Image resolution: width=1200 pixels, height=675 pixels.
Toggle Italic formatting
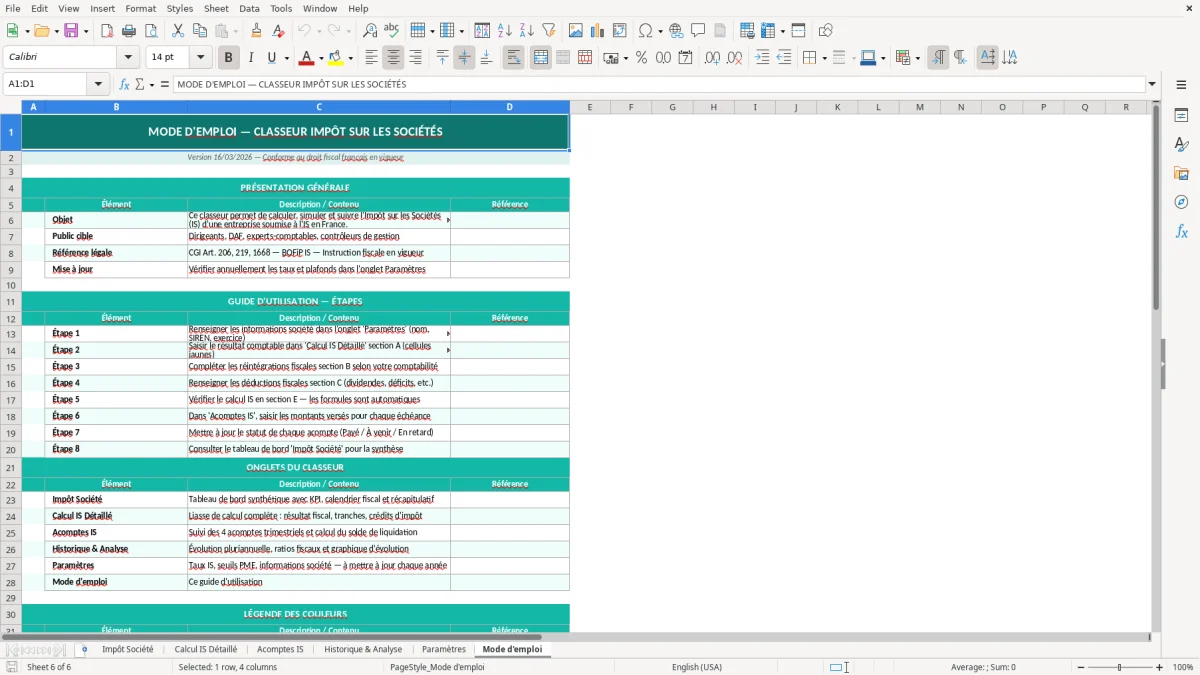pyautogui.click(x=250, y=58)
